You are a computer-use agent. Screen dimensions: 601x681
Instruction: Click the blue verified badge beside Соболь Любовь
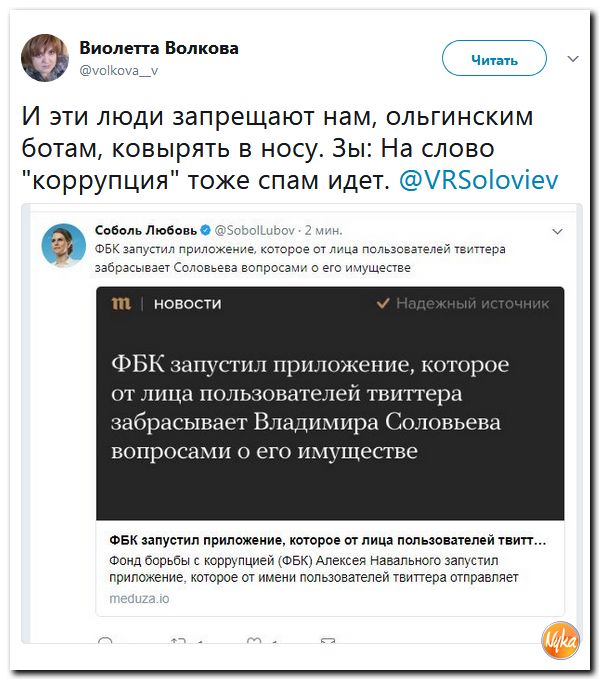tap(206, 230)
